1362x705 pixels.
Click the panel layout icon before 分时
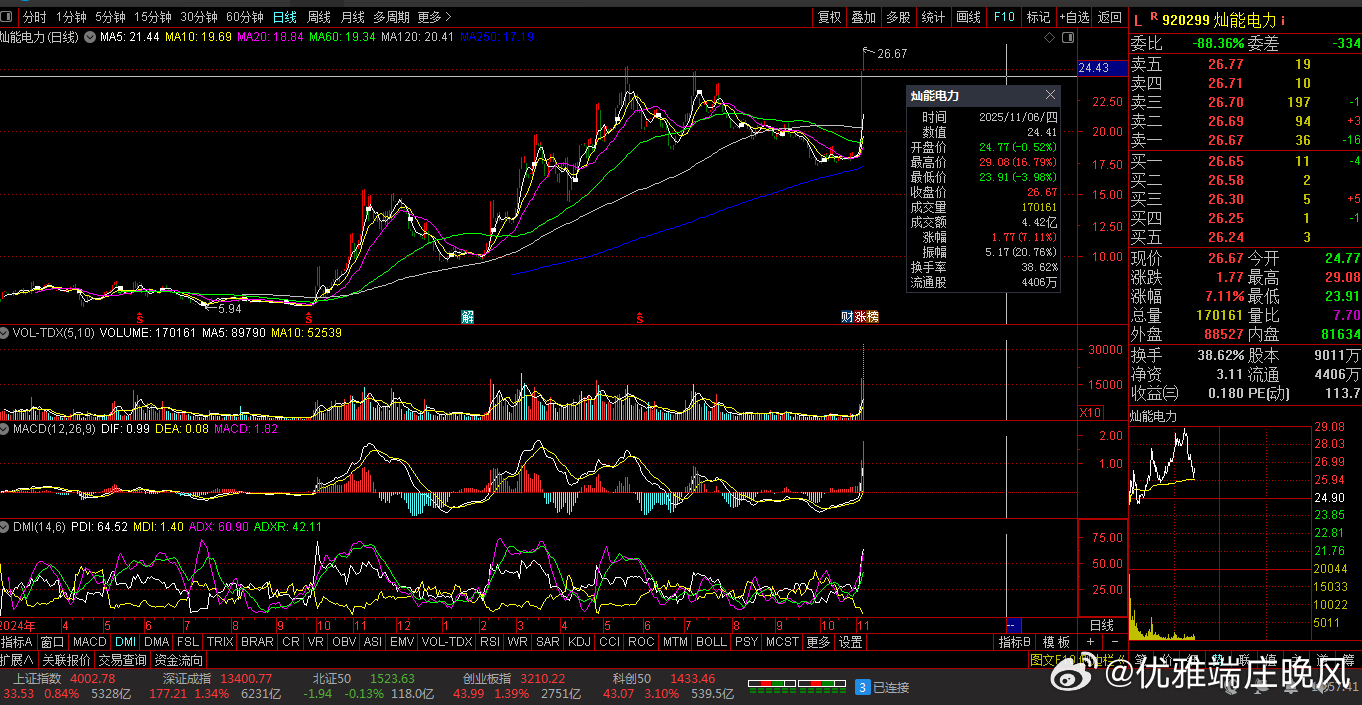pos(9,17)
